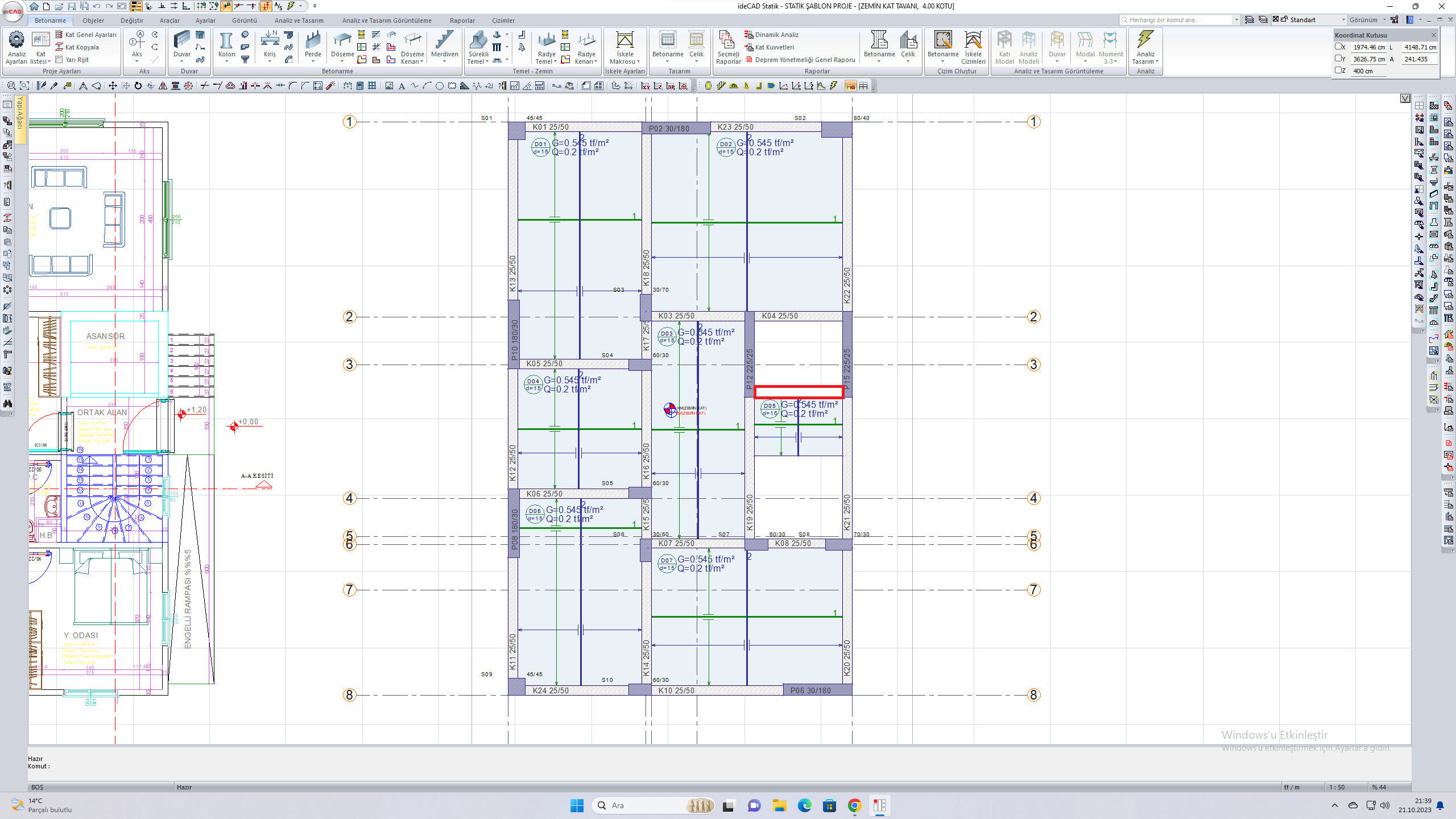The image size is (1456, 819).
Task: Toggle the highlighted snap button in quick toolbar
Action: pos(226,6)
